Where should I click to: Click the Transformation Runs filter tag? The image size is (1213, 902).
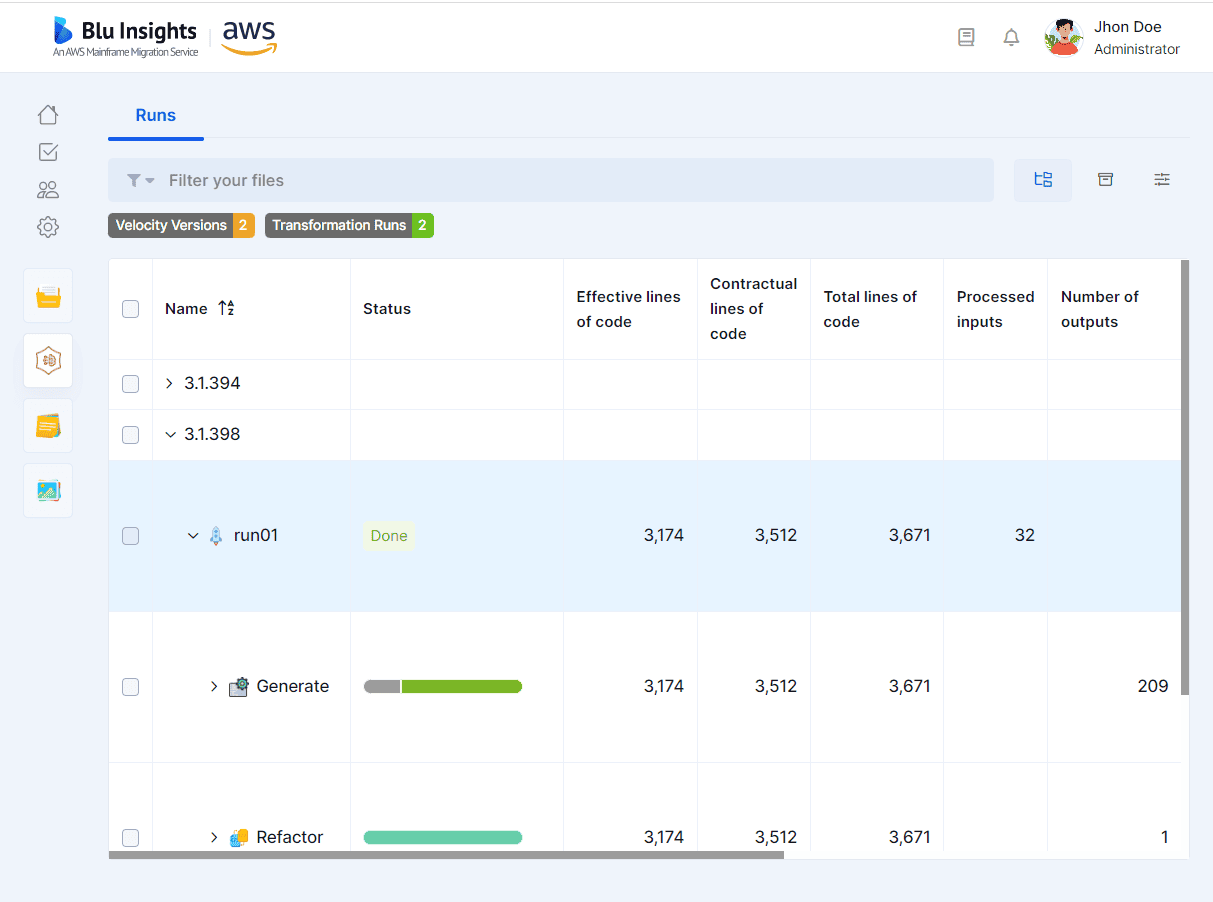(349, 225)
